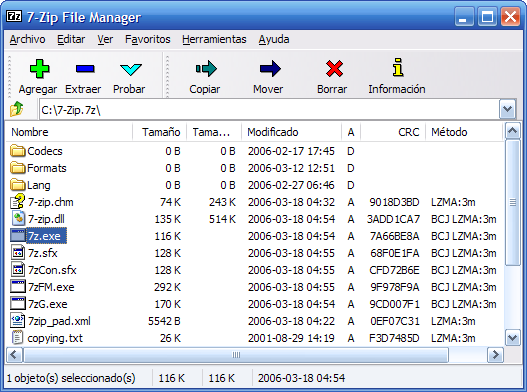Click the horizontal scrollbar right arrow
Image resolution: width=527 pixels, height=392 pixels.
[495, 355]
